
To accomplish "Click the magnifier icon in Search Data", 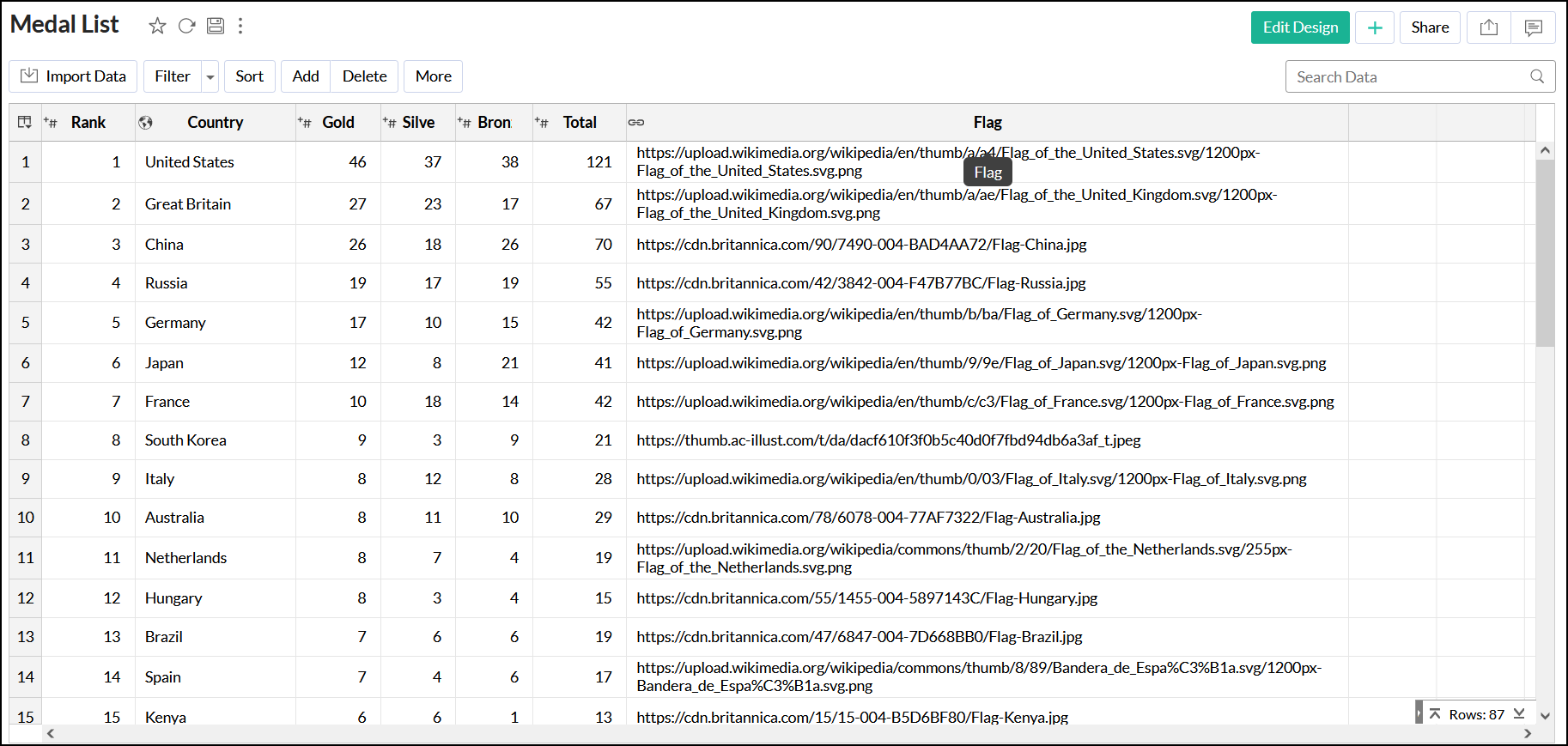I will pos(1537,76).
